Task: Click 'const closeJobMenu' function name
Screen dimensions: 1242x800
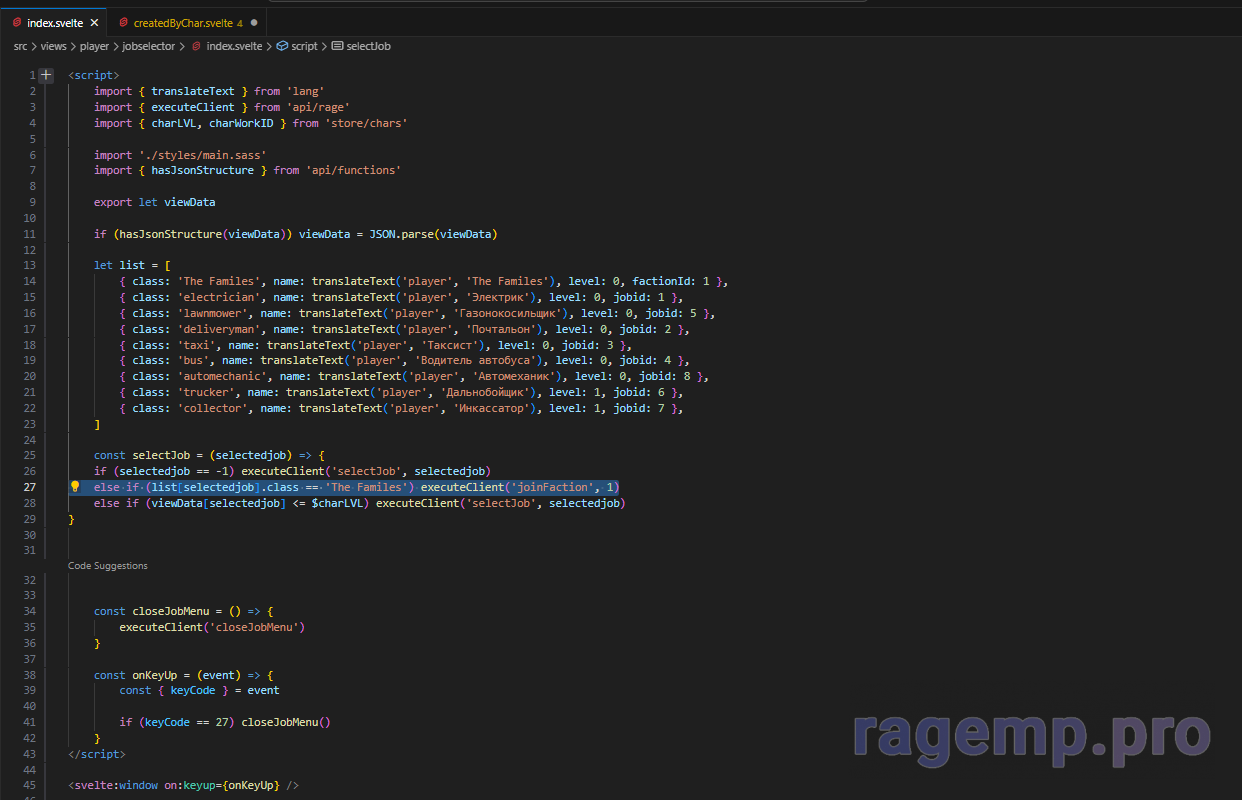Action: pos(171,611)
